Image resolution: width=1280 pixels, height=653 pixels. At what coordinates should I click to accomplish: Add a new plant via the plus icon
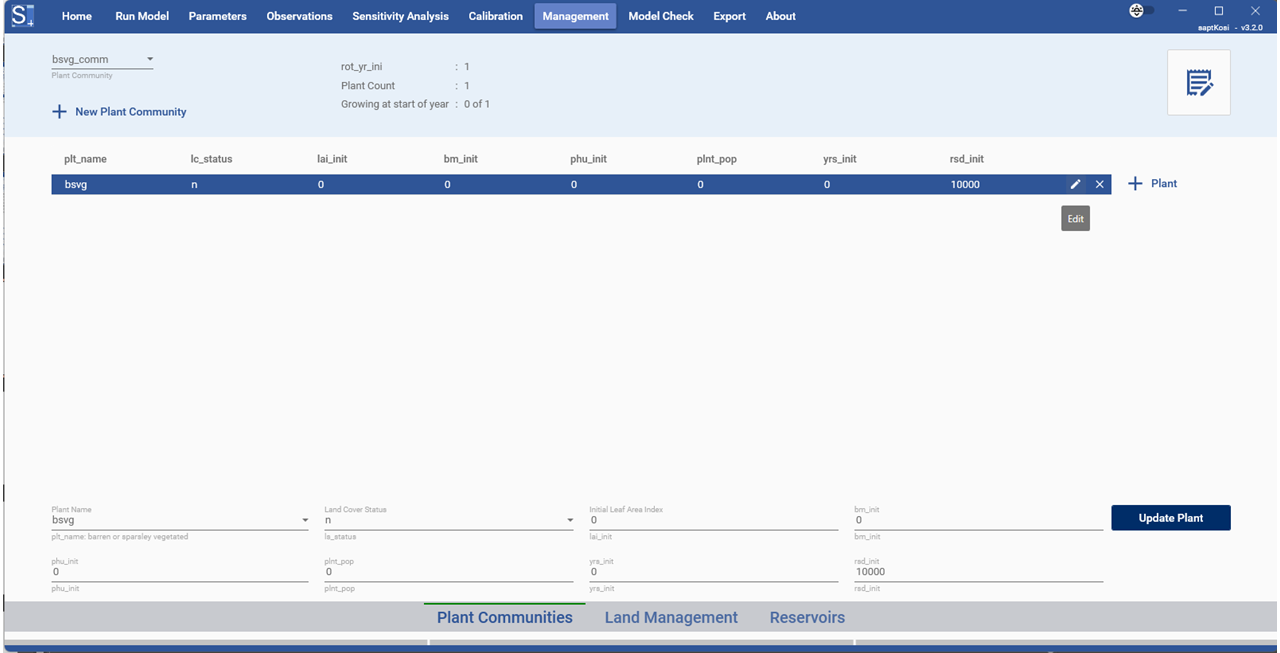click(x=1135, y=183)
